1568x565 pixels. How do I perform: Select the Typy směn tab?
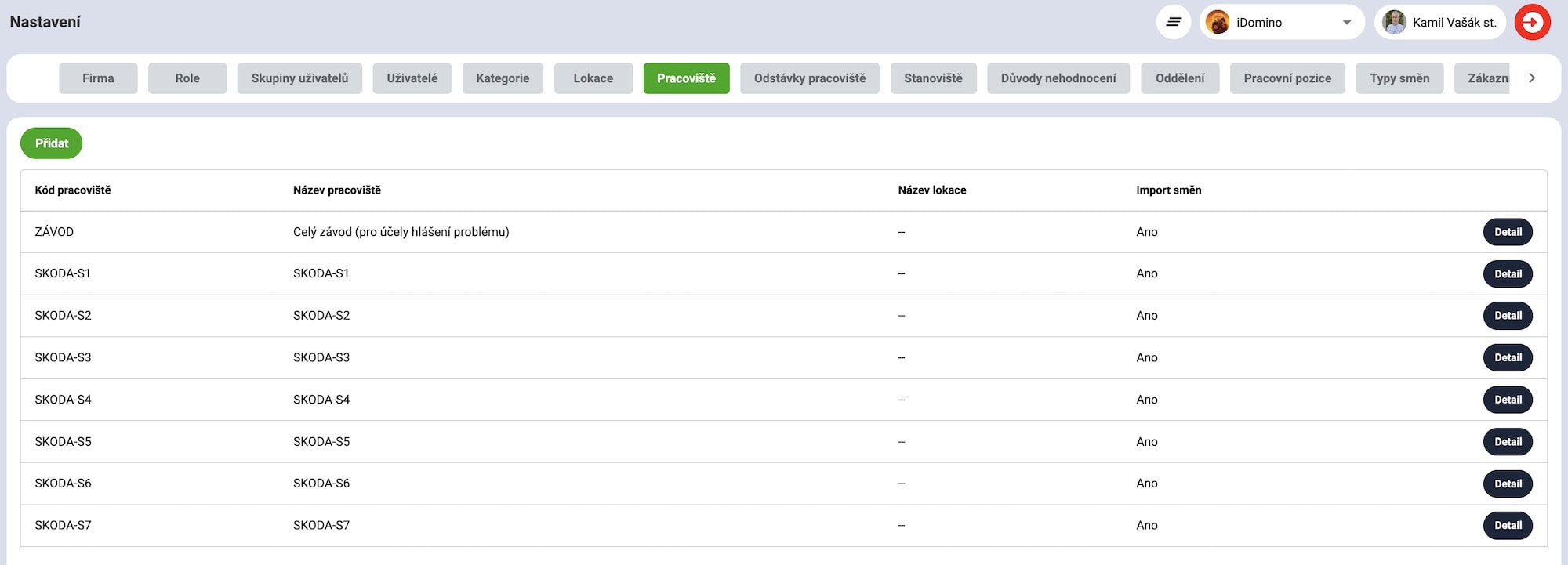click(x=1399, y=78)
